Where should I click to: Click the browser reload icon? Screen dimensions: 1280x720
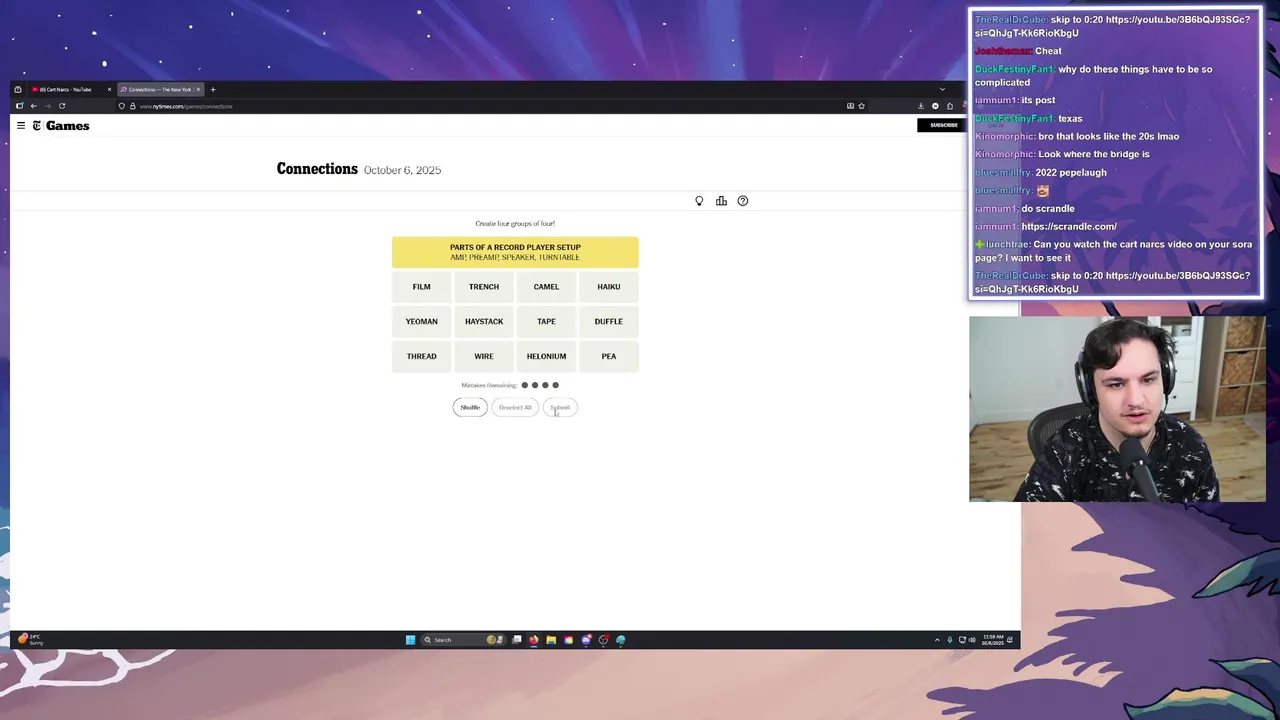click(x=62, y=106)
